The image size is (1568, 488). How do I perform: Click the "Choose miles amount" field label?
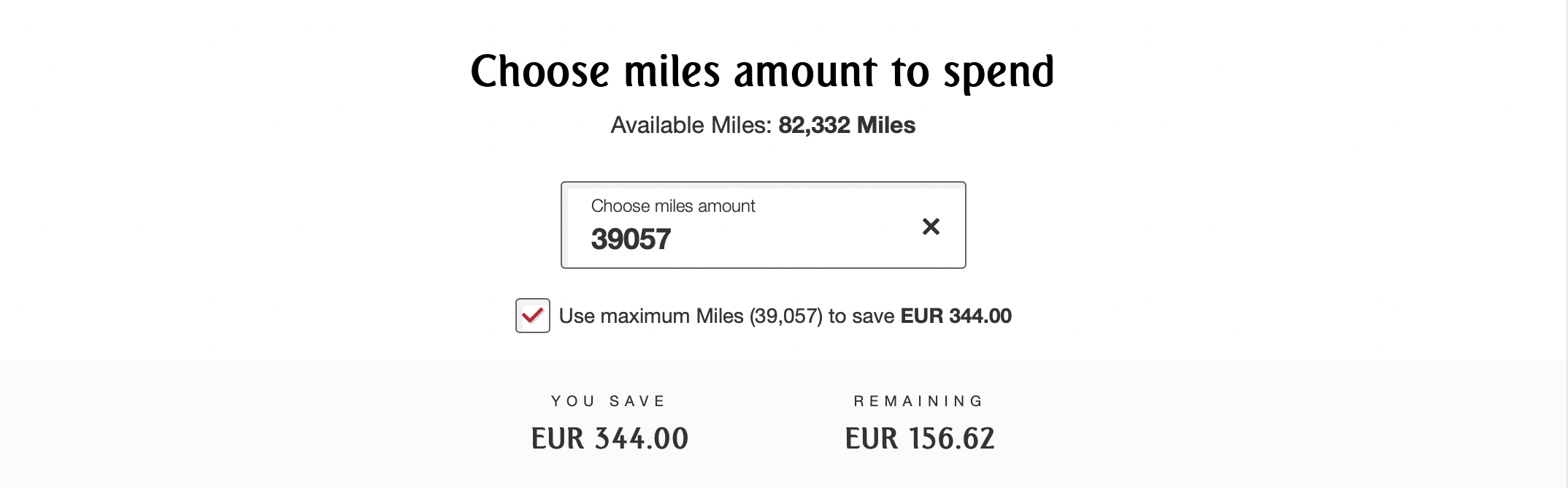point(672,206)
